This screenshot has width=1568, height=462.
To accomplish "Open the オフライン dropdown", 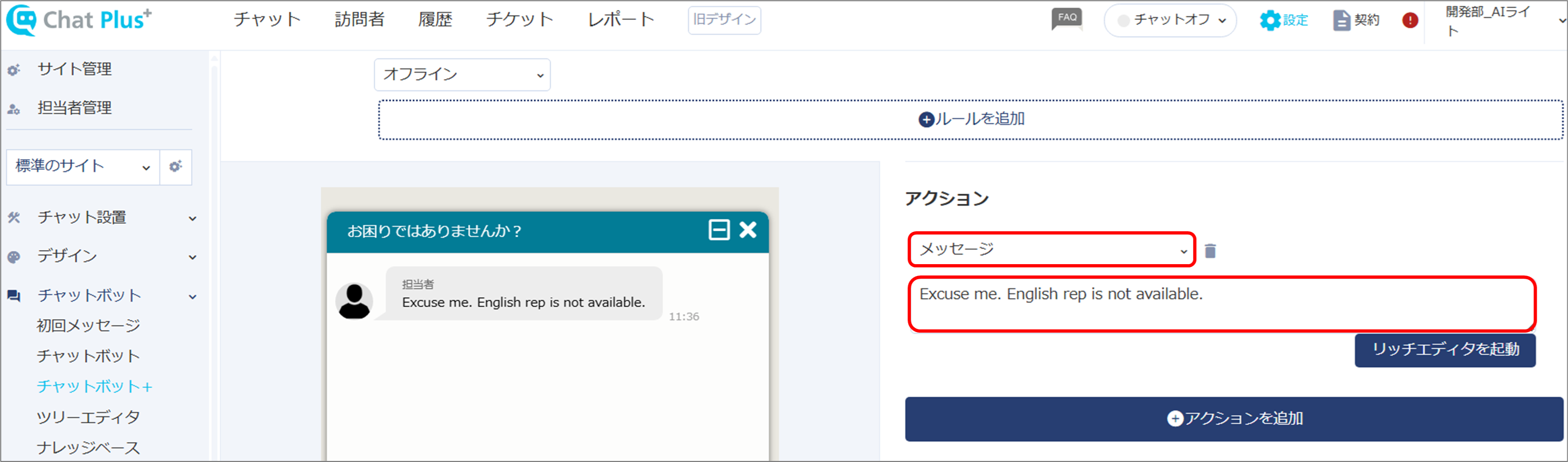I will pyautogui.click(x=462, y=74).
